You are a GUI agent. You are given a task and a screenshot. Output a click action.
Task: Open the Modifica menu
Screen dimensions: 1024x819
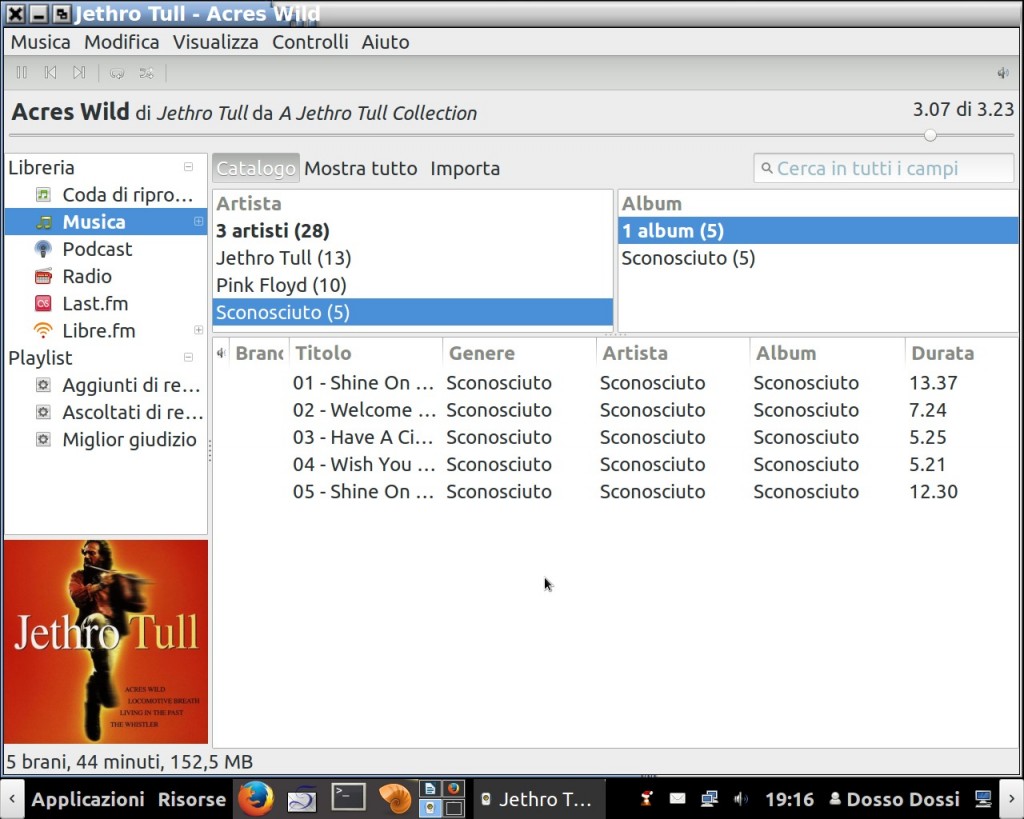[121, 42]
